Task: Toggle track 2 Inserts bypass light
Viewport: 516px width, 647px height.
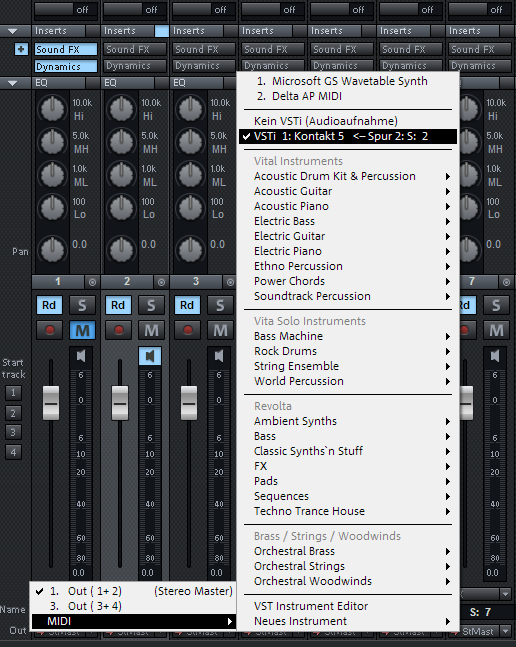Action: 161,31
